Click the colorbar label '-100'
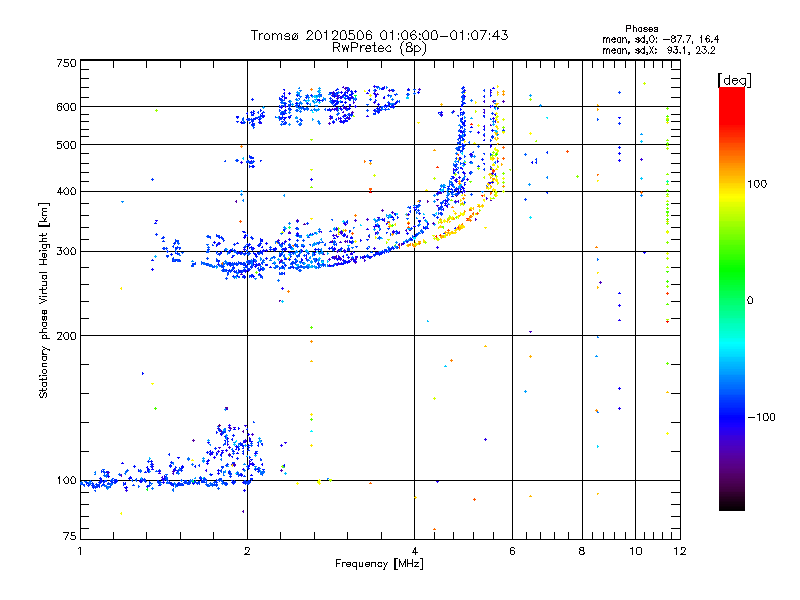The width and height of the screenshot is (800, 600). tap(762, 417)
